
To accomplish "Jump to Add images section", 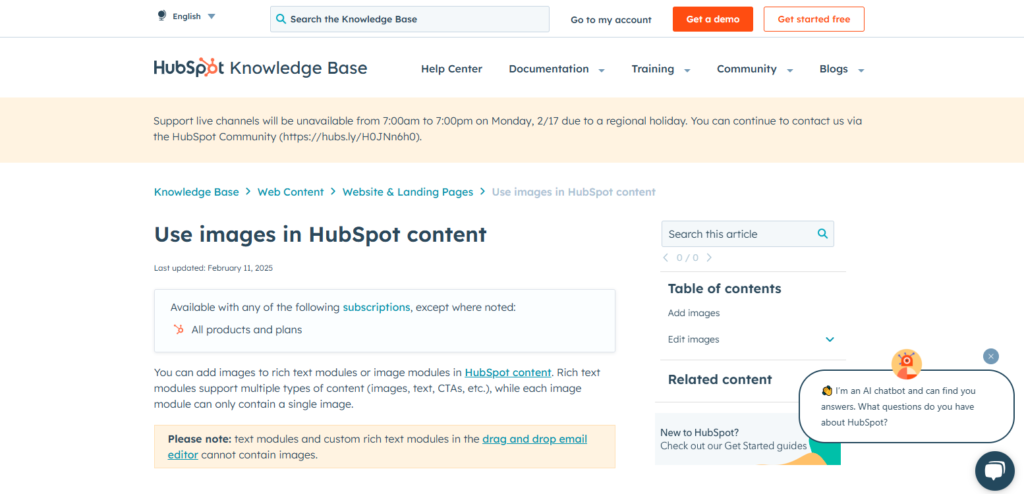I will click(x=694, y=313).
